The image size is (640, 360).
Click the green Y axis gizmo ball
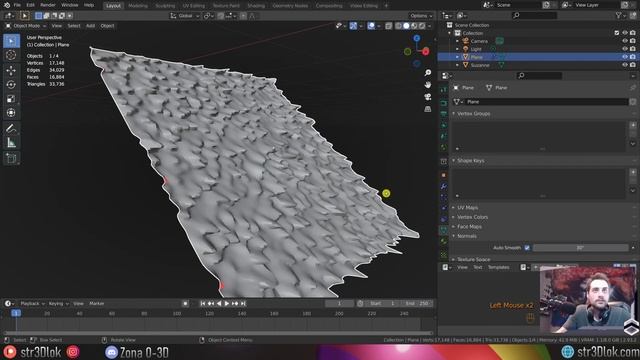pos(407,51)
